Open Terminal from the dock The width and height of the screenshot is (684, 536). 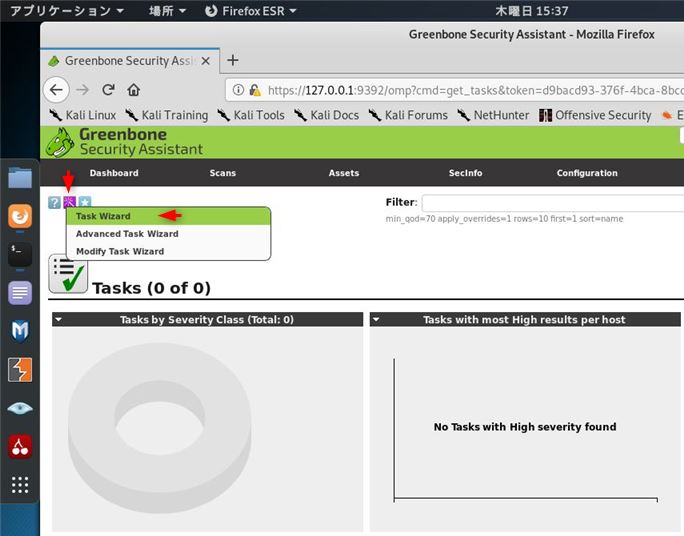(20, 254)
